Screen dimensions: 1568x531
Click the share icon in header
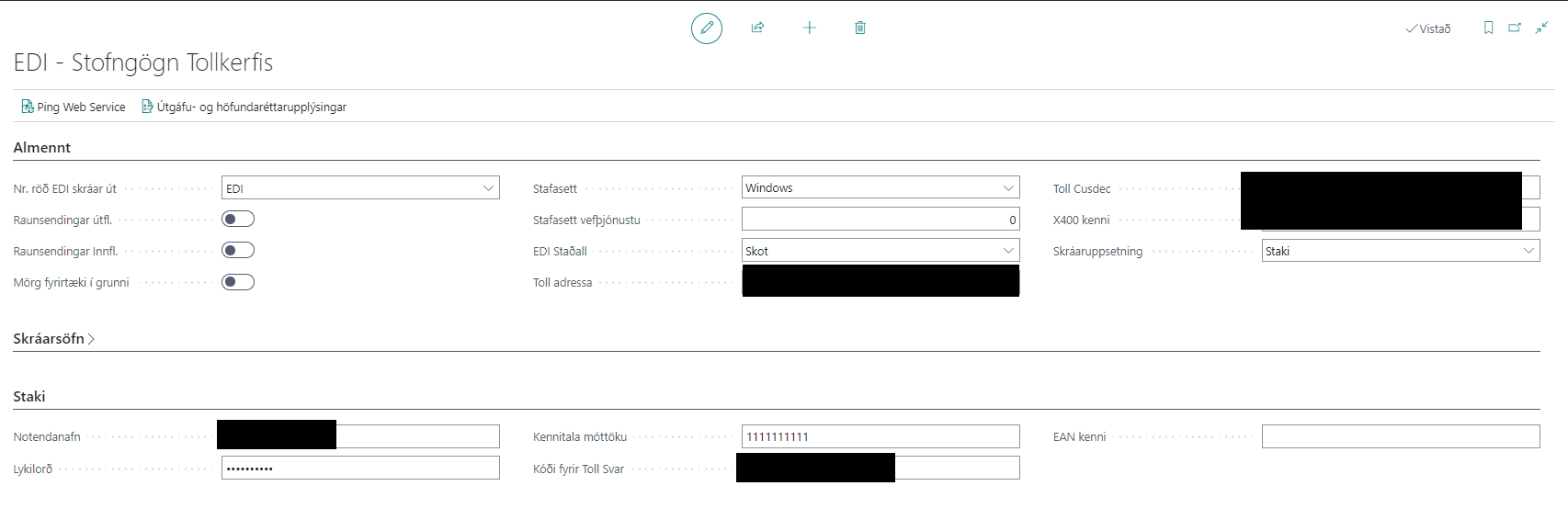(x=757, y=28)
